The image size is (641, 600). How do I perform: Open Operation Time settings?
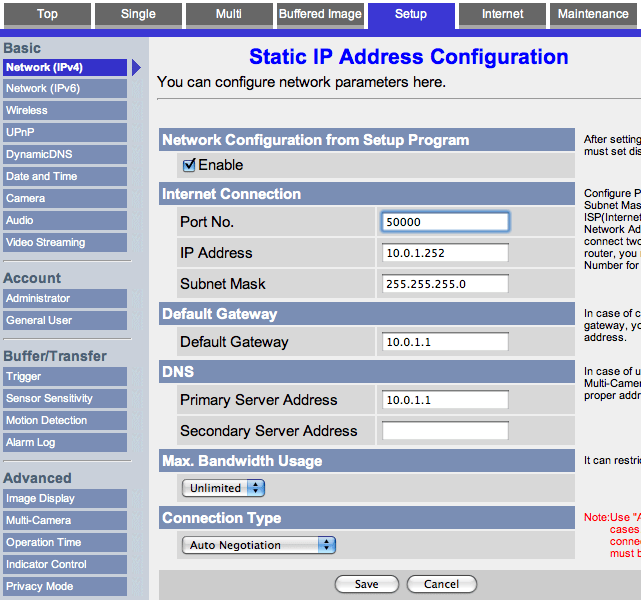coord(65,543)
